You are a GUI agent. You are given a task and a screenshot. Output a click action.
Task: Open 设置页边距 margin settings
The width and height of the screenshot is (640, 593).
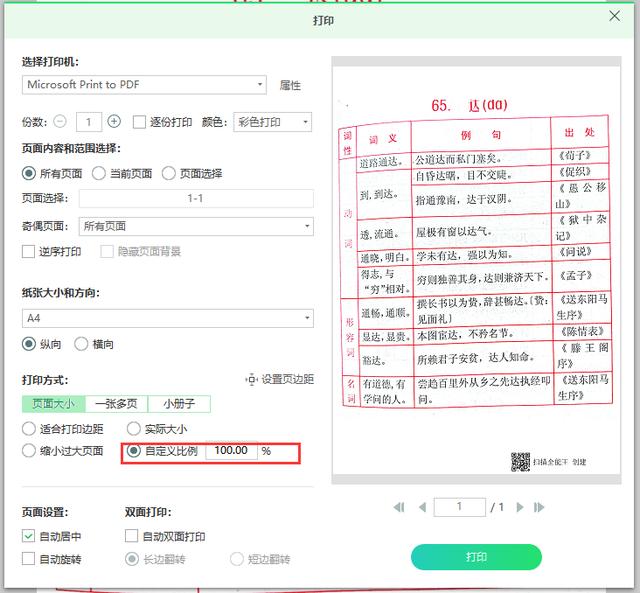280,379
